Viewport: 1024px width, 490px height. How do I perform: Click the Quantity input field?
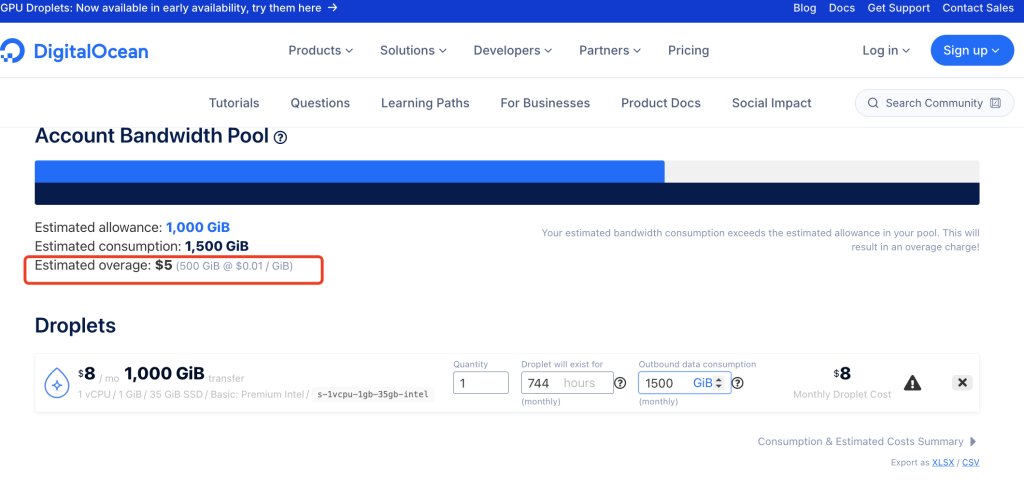coord(480,383)
